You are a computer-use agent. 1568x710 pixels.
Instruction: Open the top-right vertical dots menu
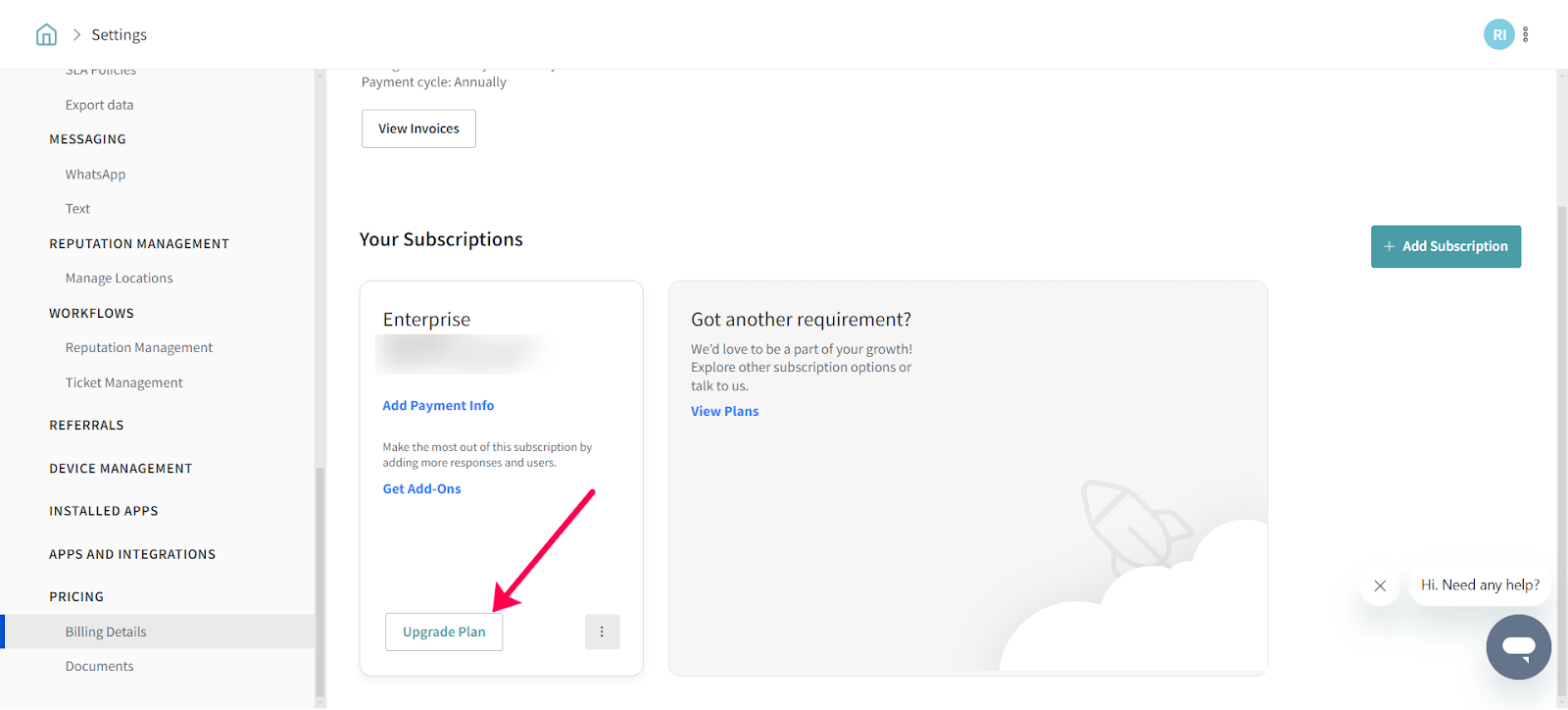(x=1526, y=35)
